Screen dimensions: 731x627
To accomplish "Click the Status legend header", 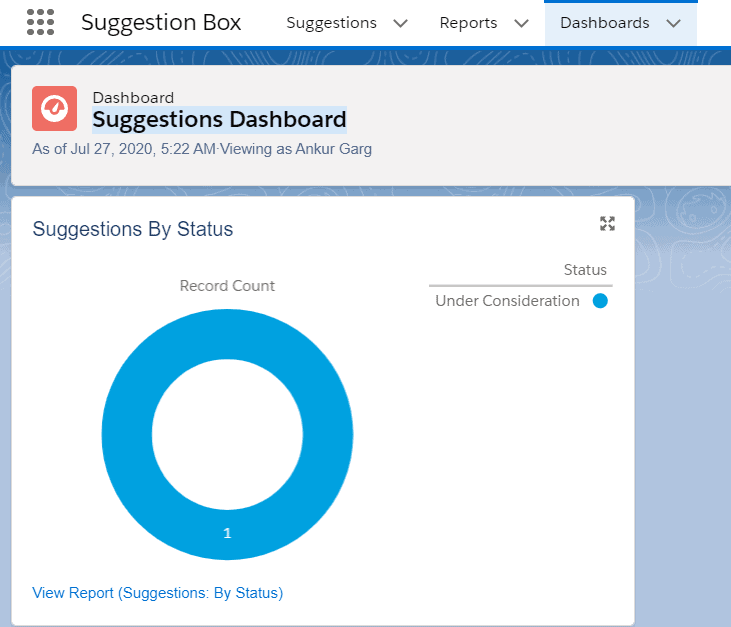I will click(585, 269).
